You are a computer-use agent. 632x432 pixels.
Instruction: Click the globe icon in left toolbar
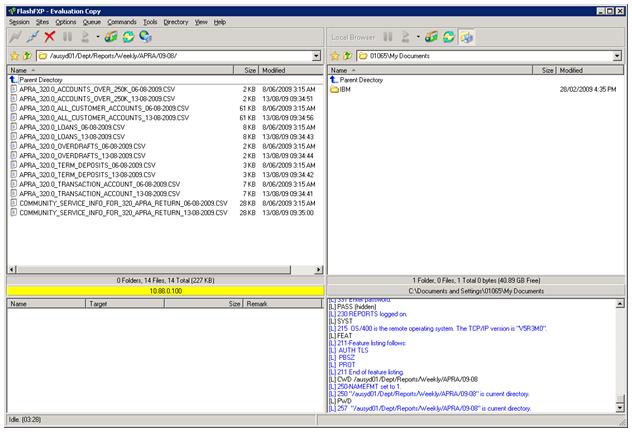click(x=145, y=36)
